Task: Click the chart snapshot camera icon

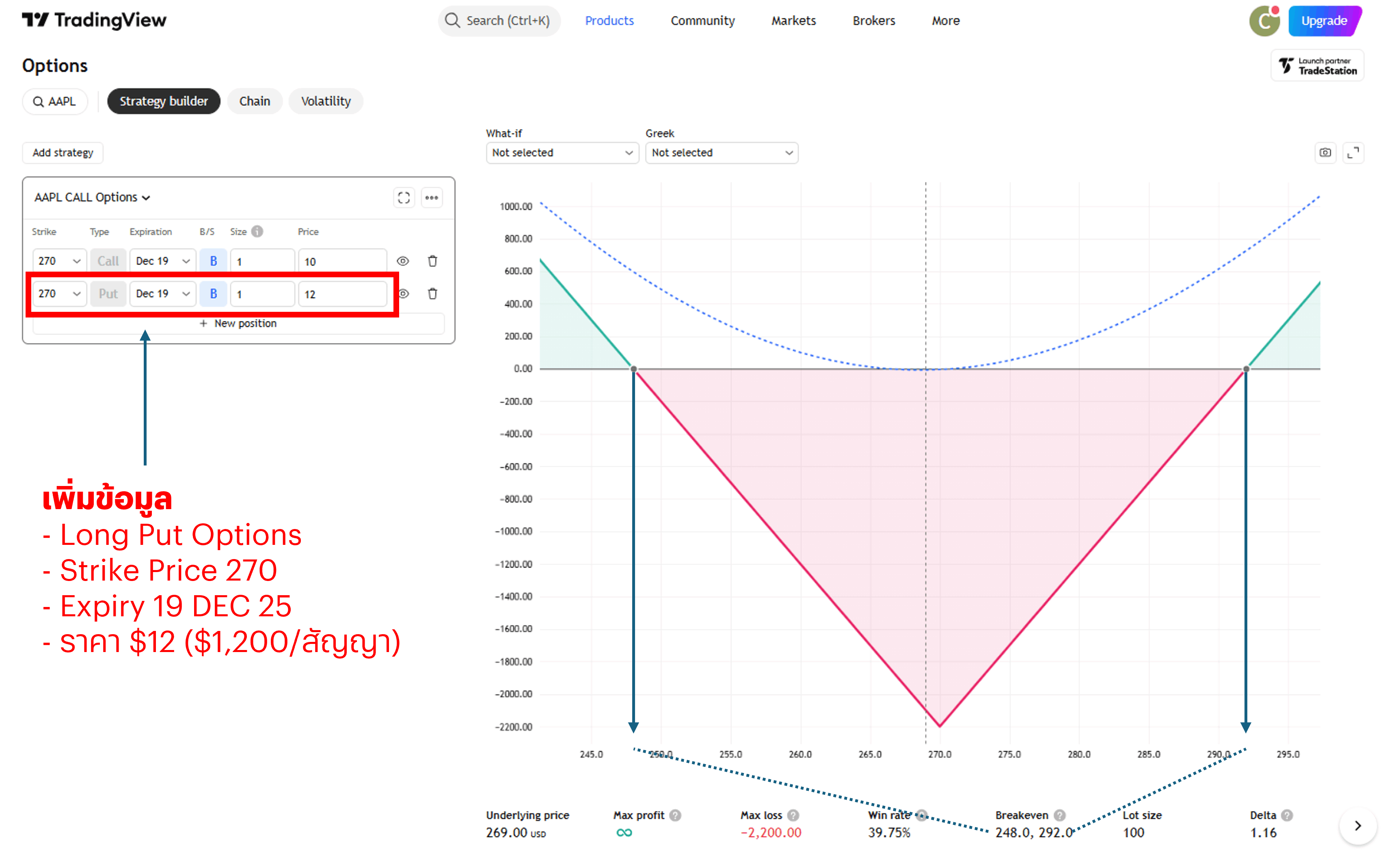Action: pyautogui.click(x=1325, y=153)
